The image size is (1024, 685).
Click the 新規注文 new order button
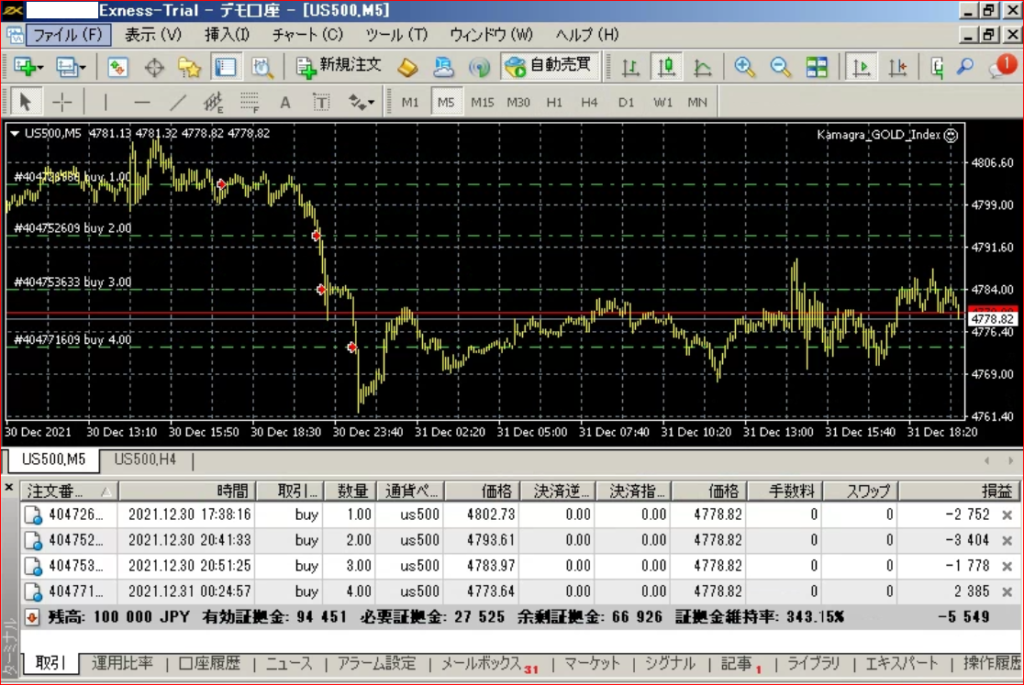339,68
